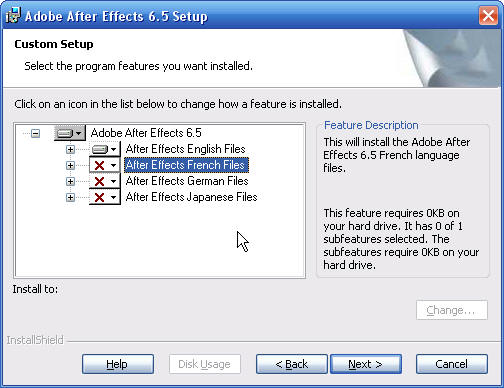Click the Help button
Screen dimensions: 504x388
point(118,364)
